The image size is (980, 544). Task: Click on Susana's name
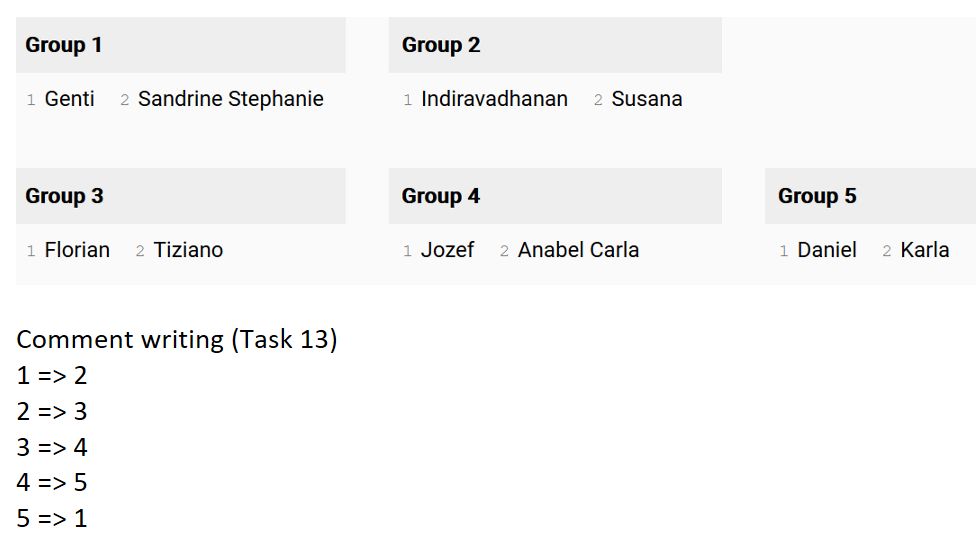pyautogui.click(x=647, y=99)
